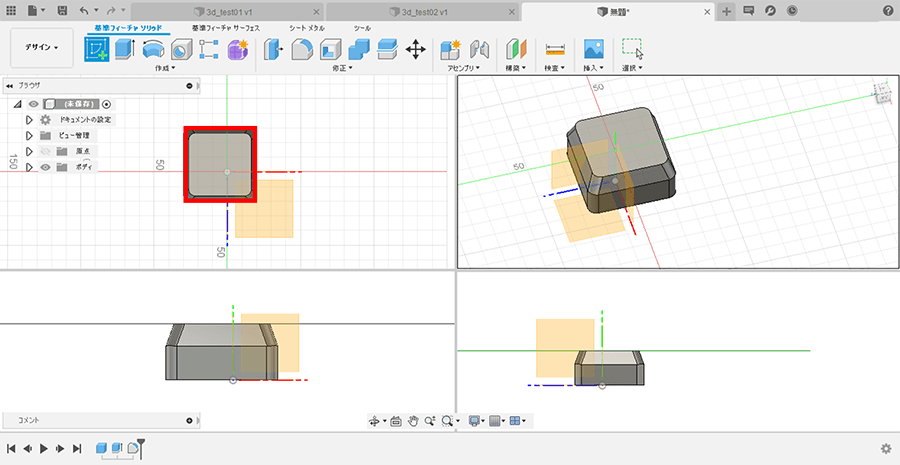Click the Measure ruler icon
This screenshot has width=900, height=465.
click(554, 49)
